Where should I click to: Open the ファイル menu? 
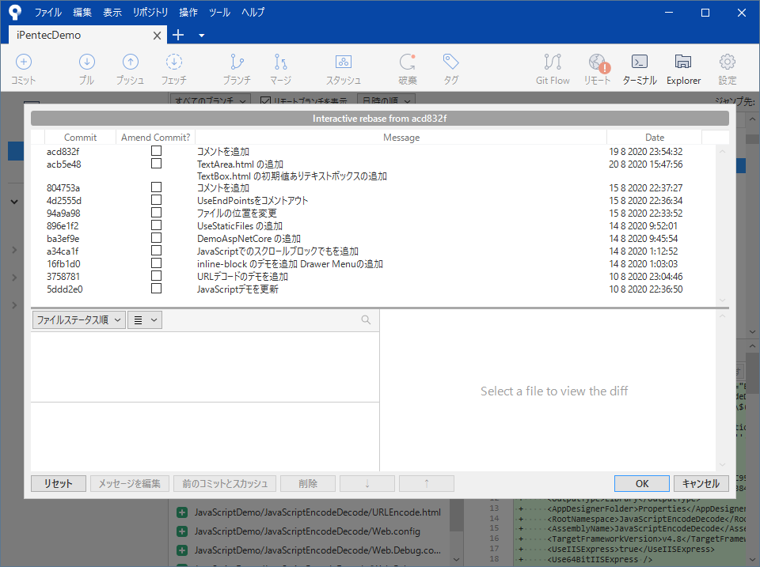(48, 12)
